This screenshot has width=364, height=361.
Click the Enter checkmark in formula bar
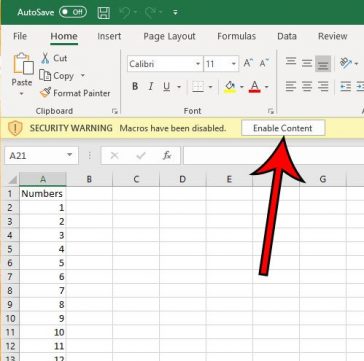141,156
